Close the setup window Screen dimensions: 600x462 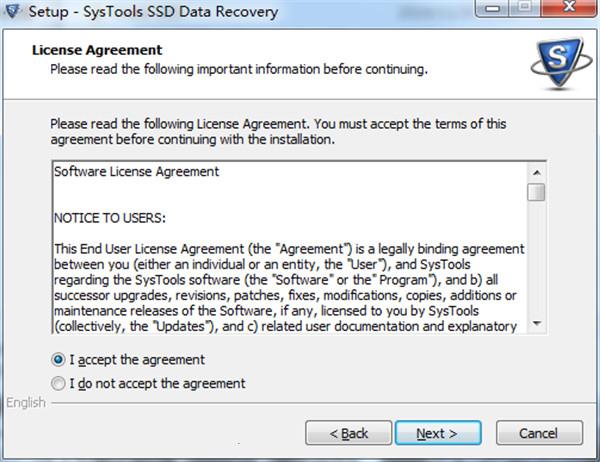click(x=570, y=8)
